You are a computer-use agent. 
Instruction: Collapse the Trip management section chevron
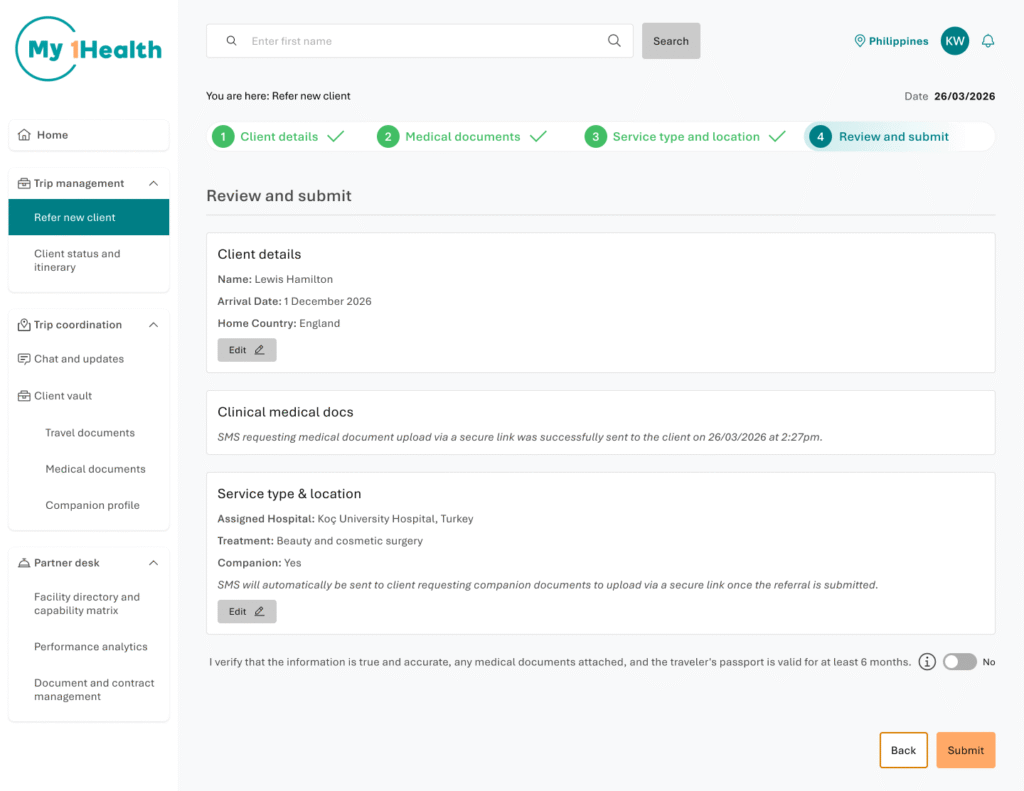[x=153, y=184]
